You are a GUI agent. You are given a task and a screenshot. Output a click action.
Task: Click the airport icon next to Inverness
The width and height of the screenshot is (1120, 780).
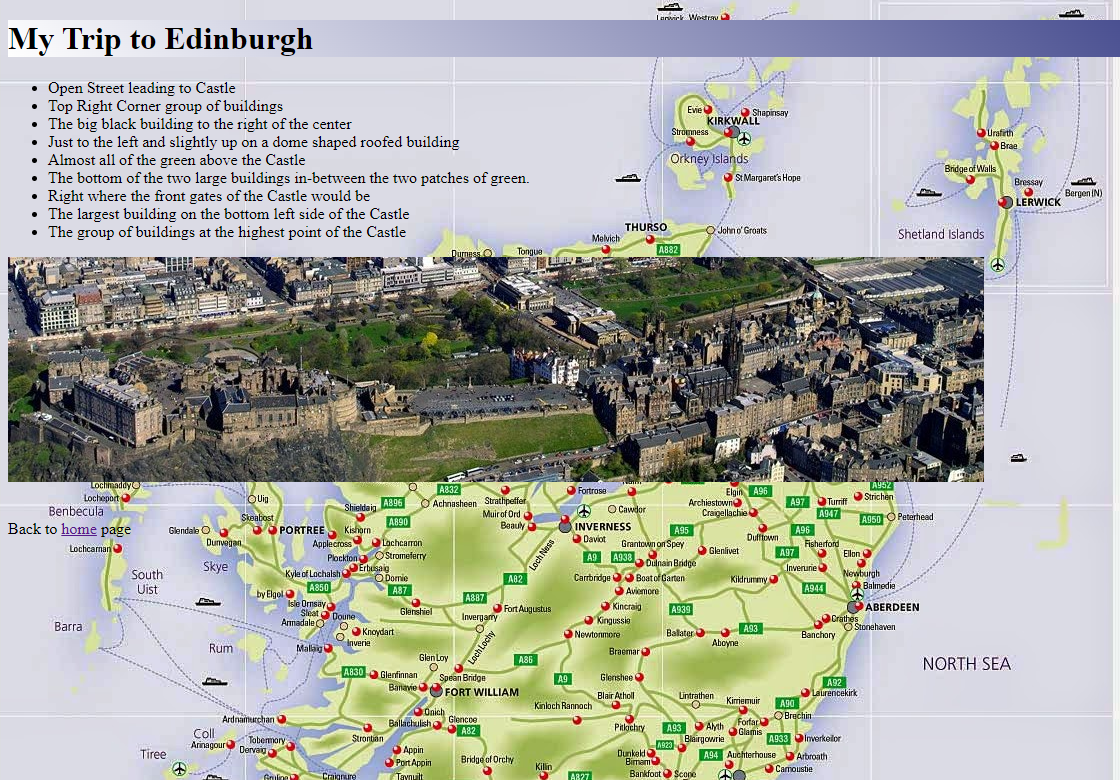tap(584, 511)
